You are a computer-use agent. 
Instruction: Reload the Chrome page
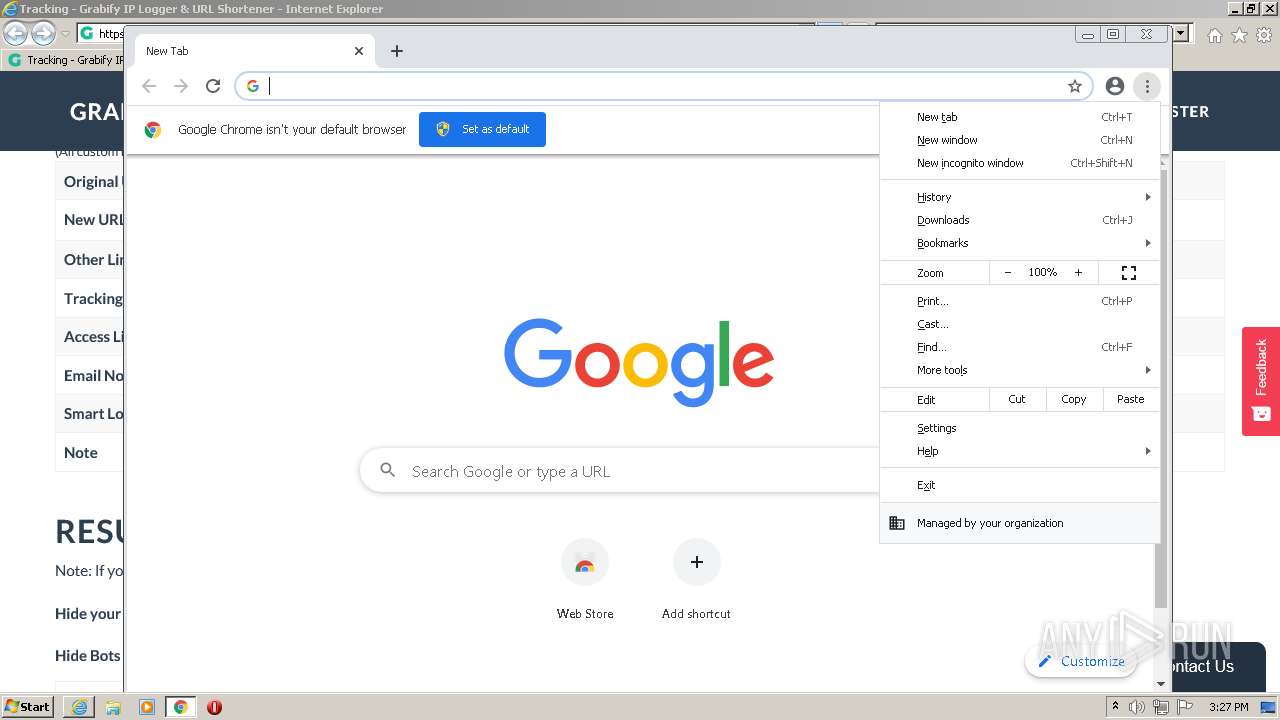(x=213, y=86)
